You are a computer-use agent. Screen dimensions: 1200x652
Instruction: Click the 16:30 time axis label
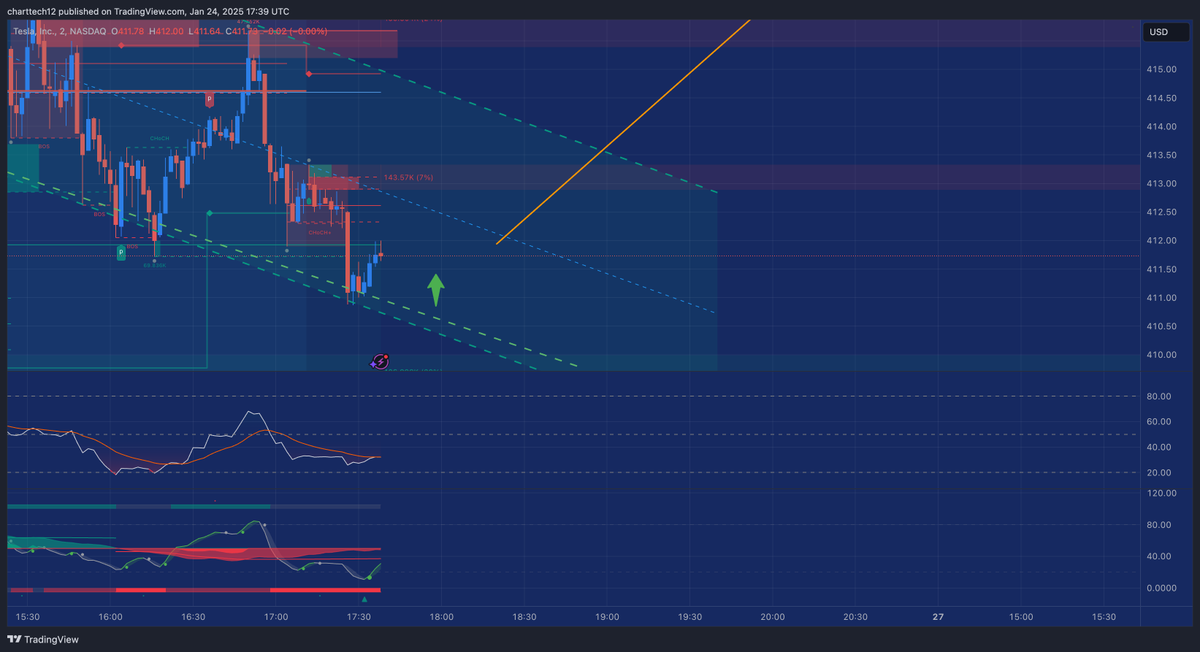(193, 617)
